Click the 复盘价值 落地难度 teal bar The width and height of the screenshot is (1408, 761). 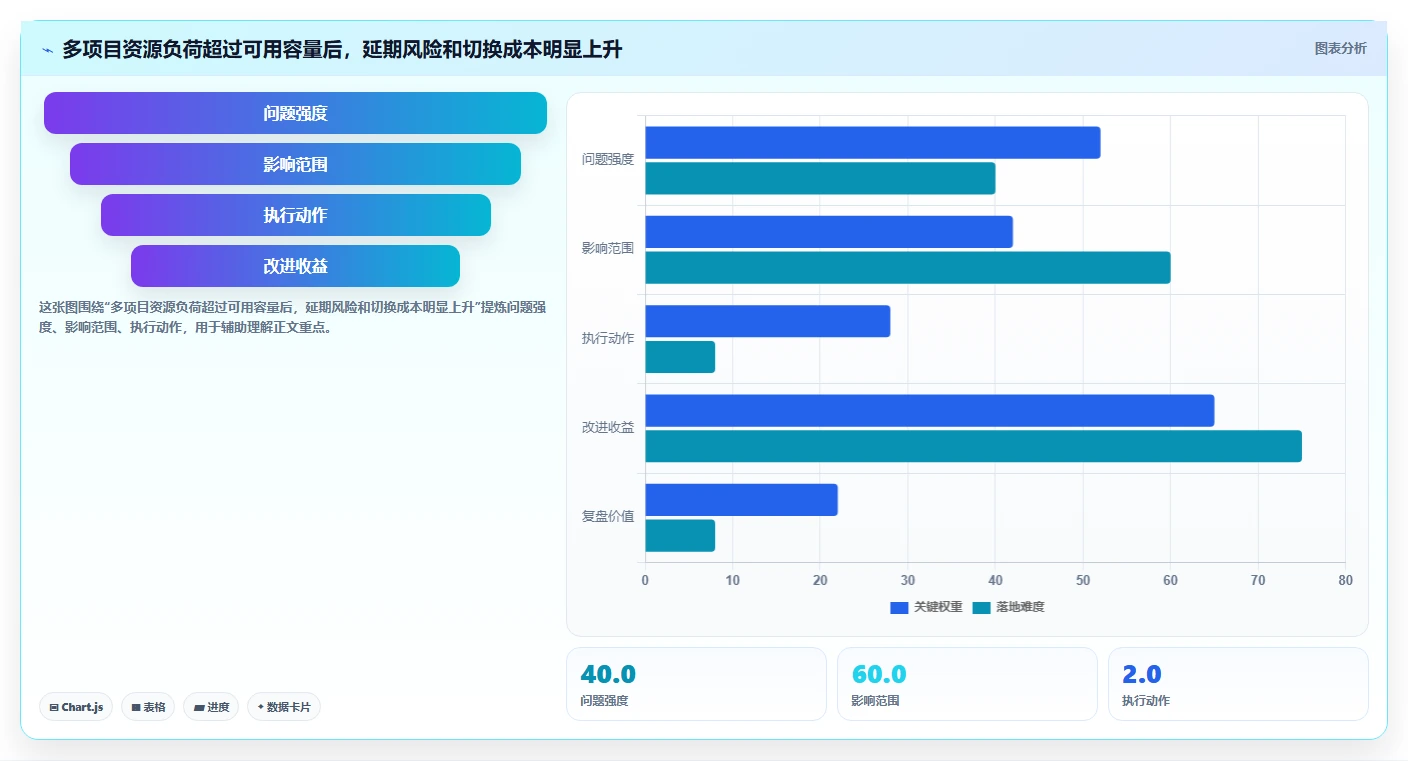click(x=680, y=536)
